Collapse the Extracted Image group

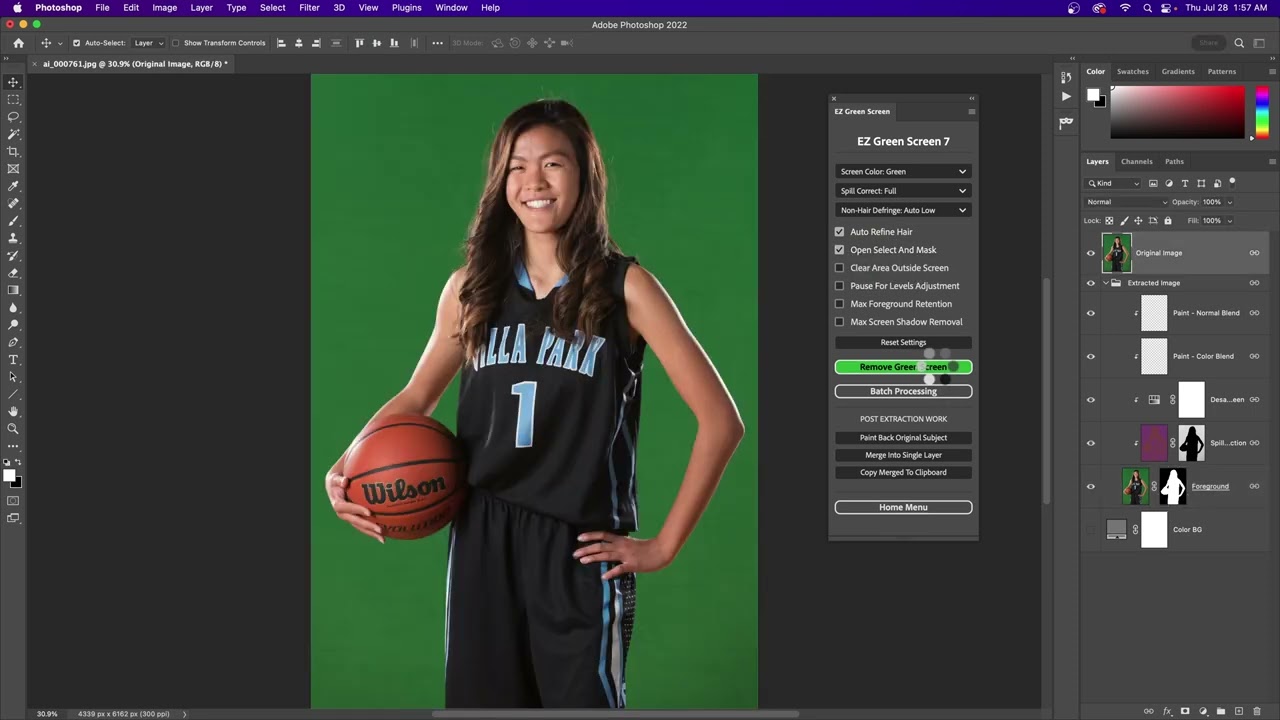click(x=1106, y=283)
